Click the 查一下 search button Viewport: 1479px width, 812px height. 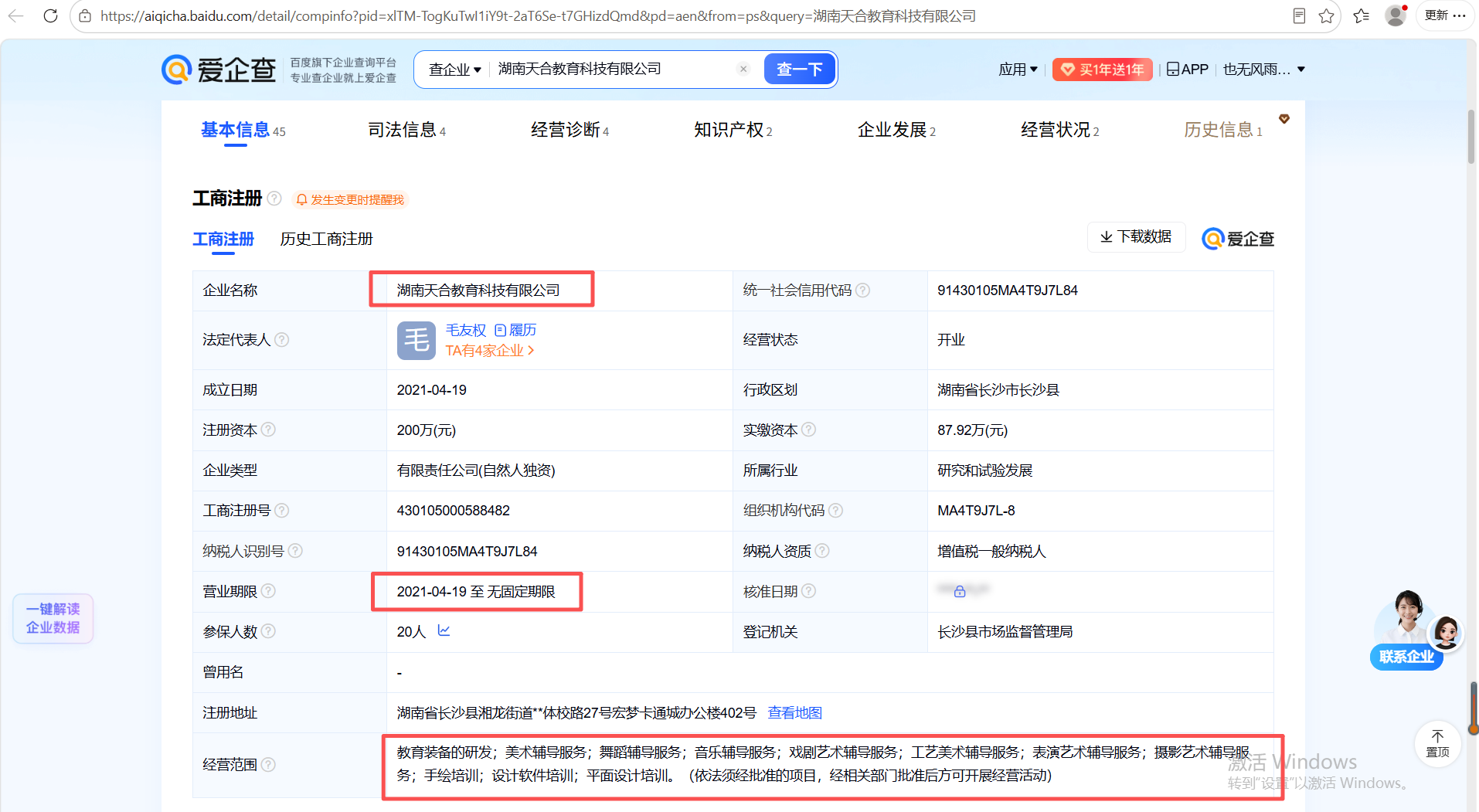(799, 70)
